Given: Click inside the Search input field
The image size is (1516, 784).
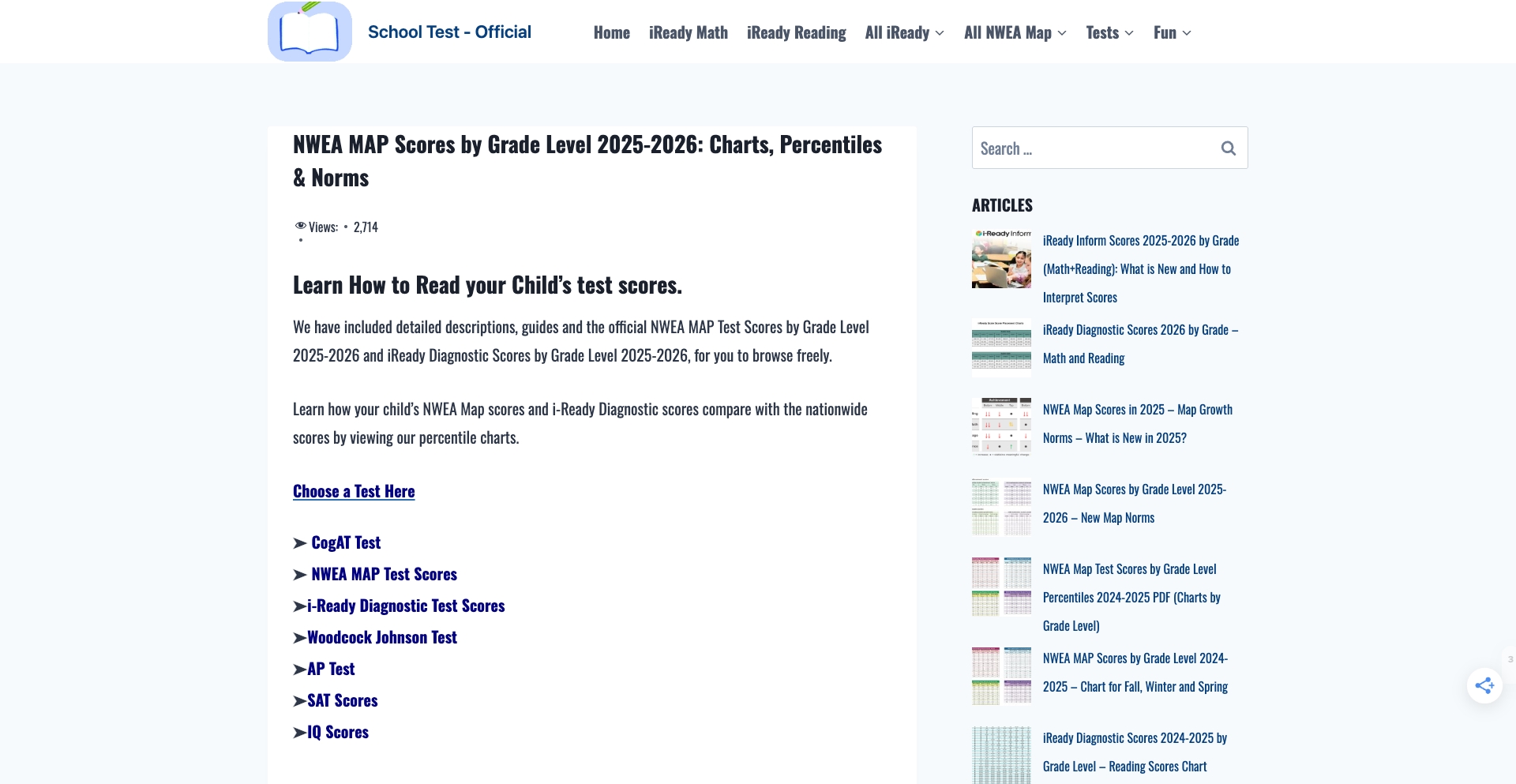Looking at the screenshot, I should 1090,148.
